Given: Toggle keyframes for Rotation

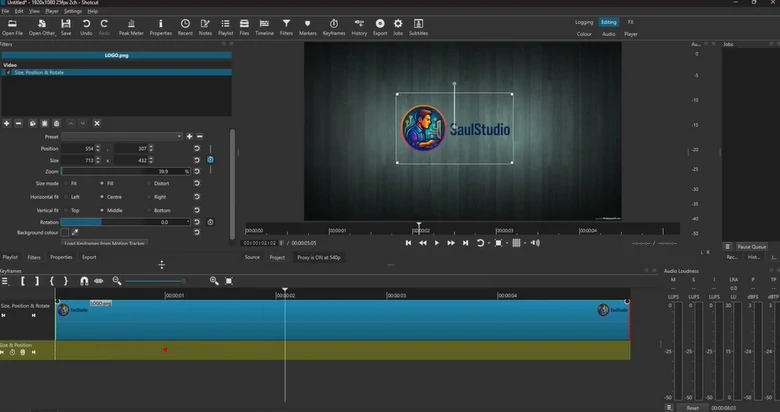Looking at the screenshot, I should pyautogui.click(x=210, y=222).
